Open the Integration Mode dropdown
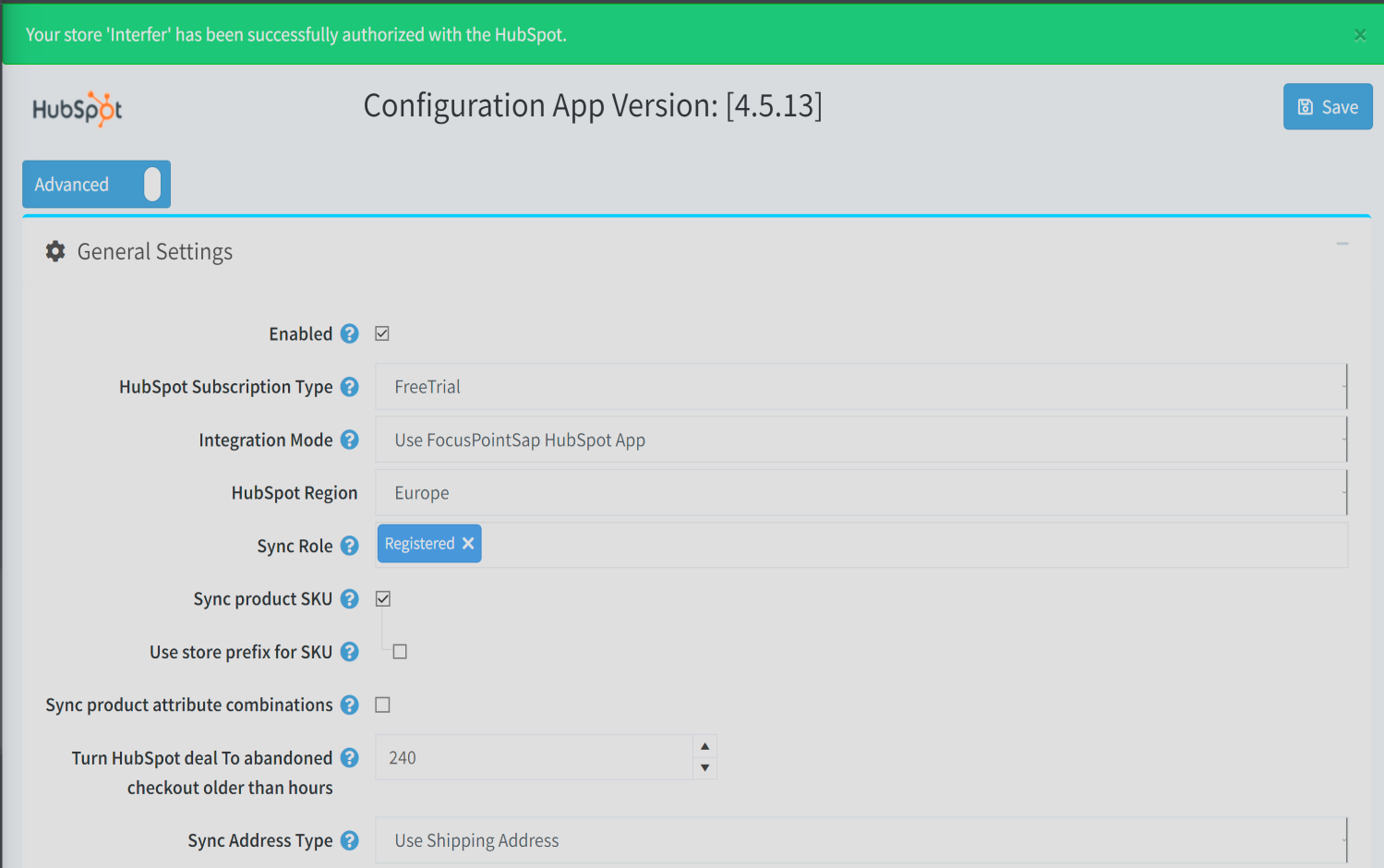Screen dimensions: 1384x868 click(x=860, y=440)
